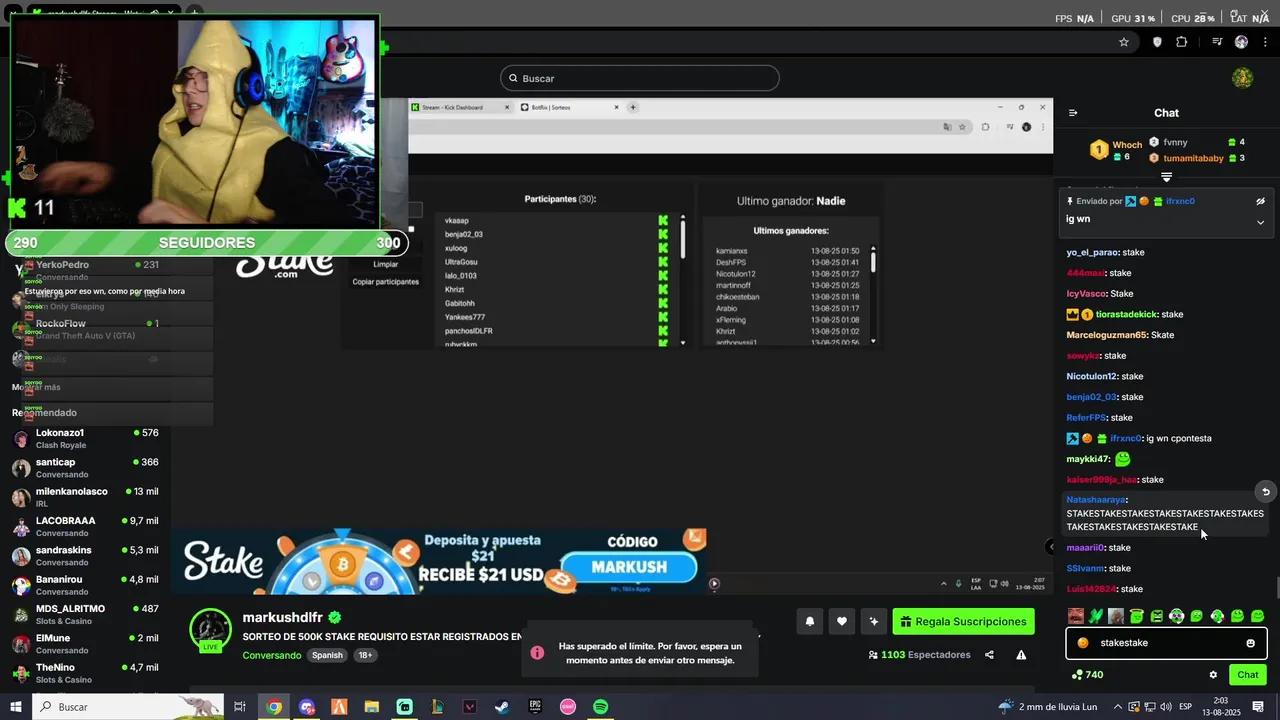Open Windows notification center icon
This screenshot has width=1280, height=720.
click(x=1258, y=707)
